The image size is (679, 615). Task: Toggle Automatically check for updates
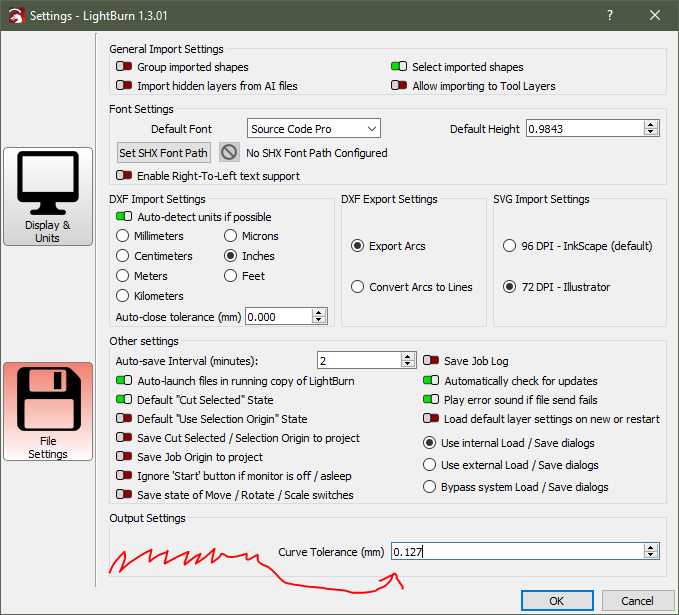431,380
